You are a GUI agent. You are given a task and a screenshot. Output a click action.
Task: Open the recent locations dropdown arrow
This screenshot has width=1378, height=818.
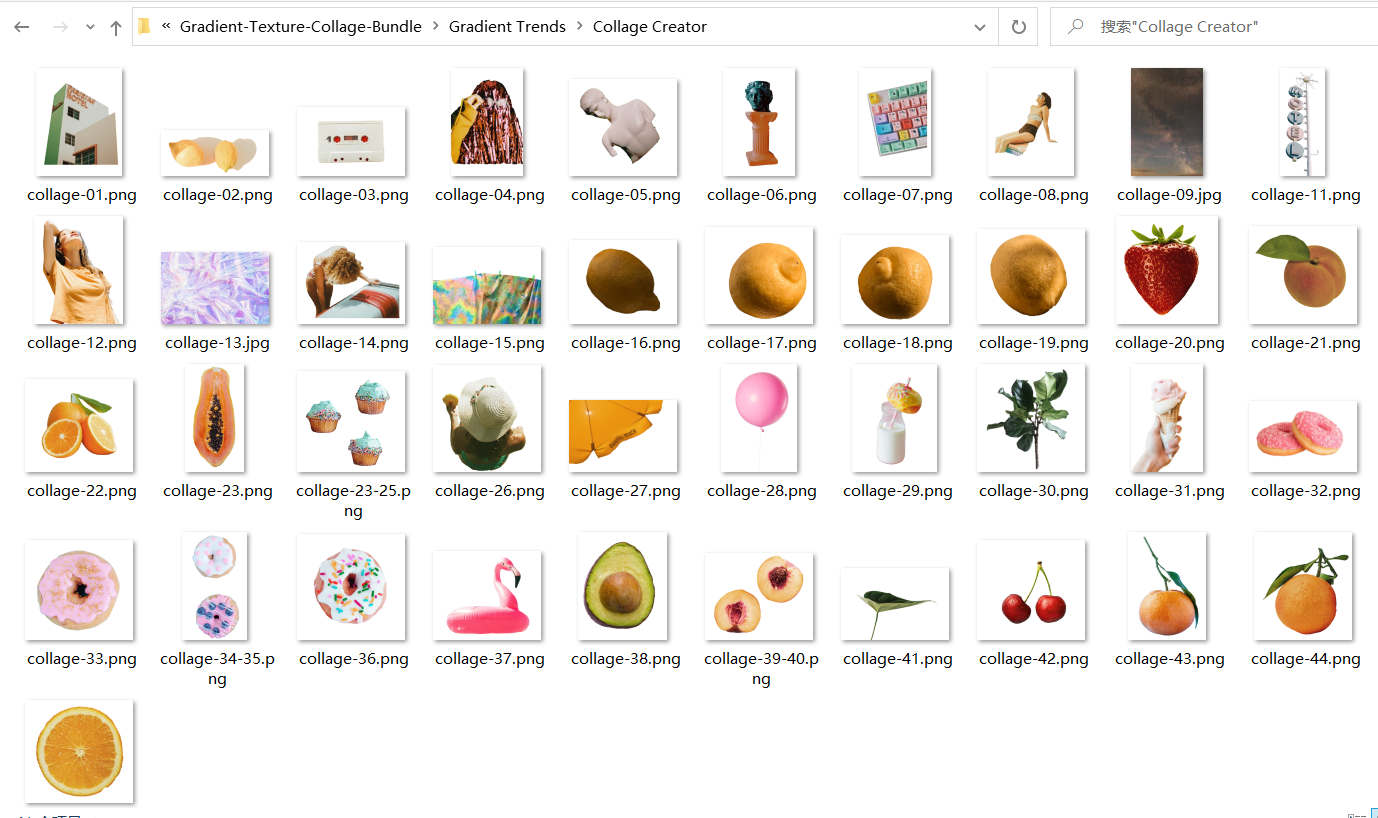coord(90,28)
